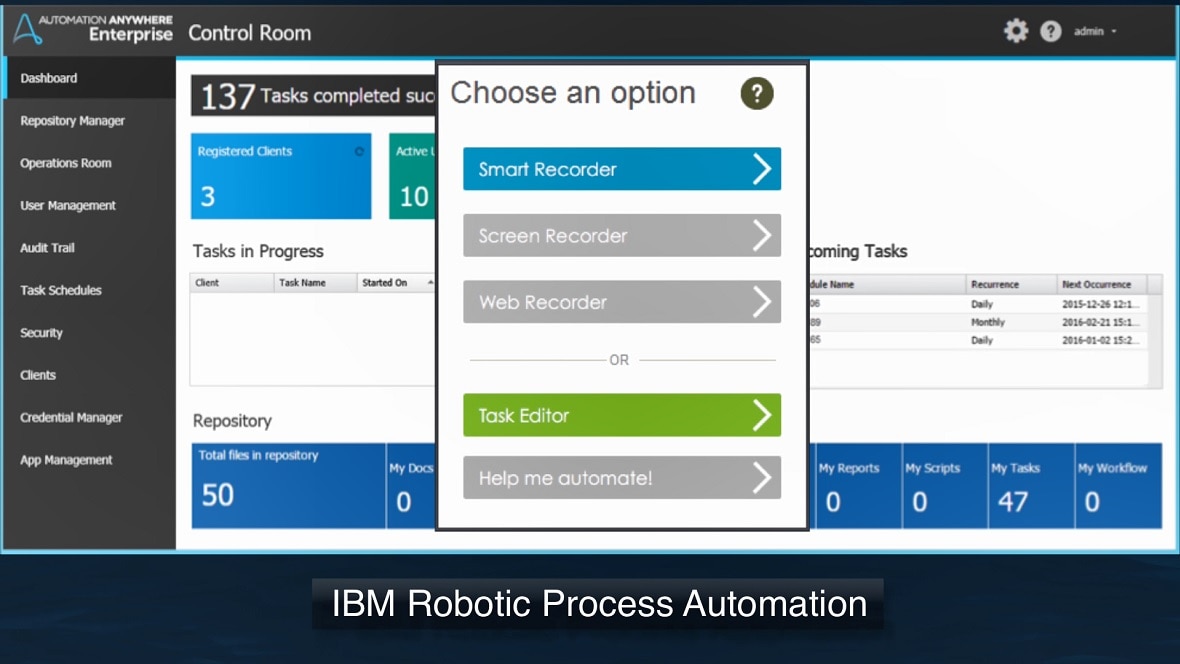1180x664 pixels.
Task: Open the My Reports tile
Action: (x=857, y=486)
